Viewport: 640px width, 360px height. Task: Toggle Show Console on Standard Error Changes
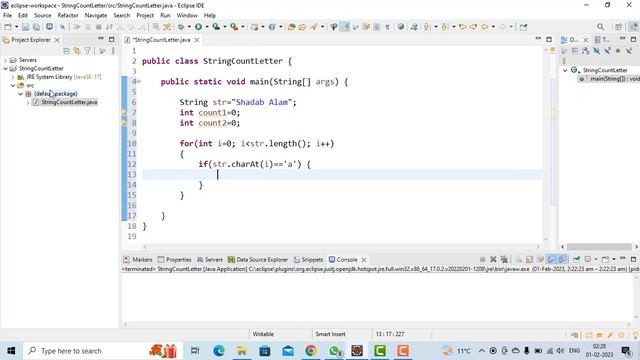pos(562,260)
